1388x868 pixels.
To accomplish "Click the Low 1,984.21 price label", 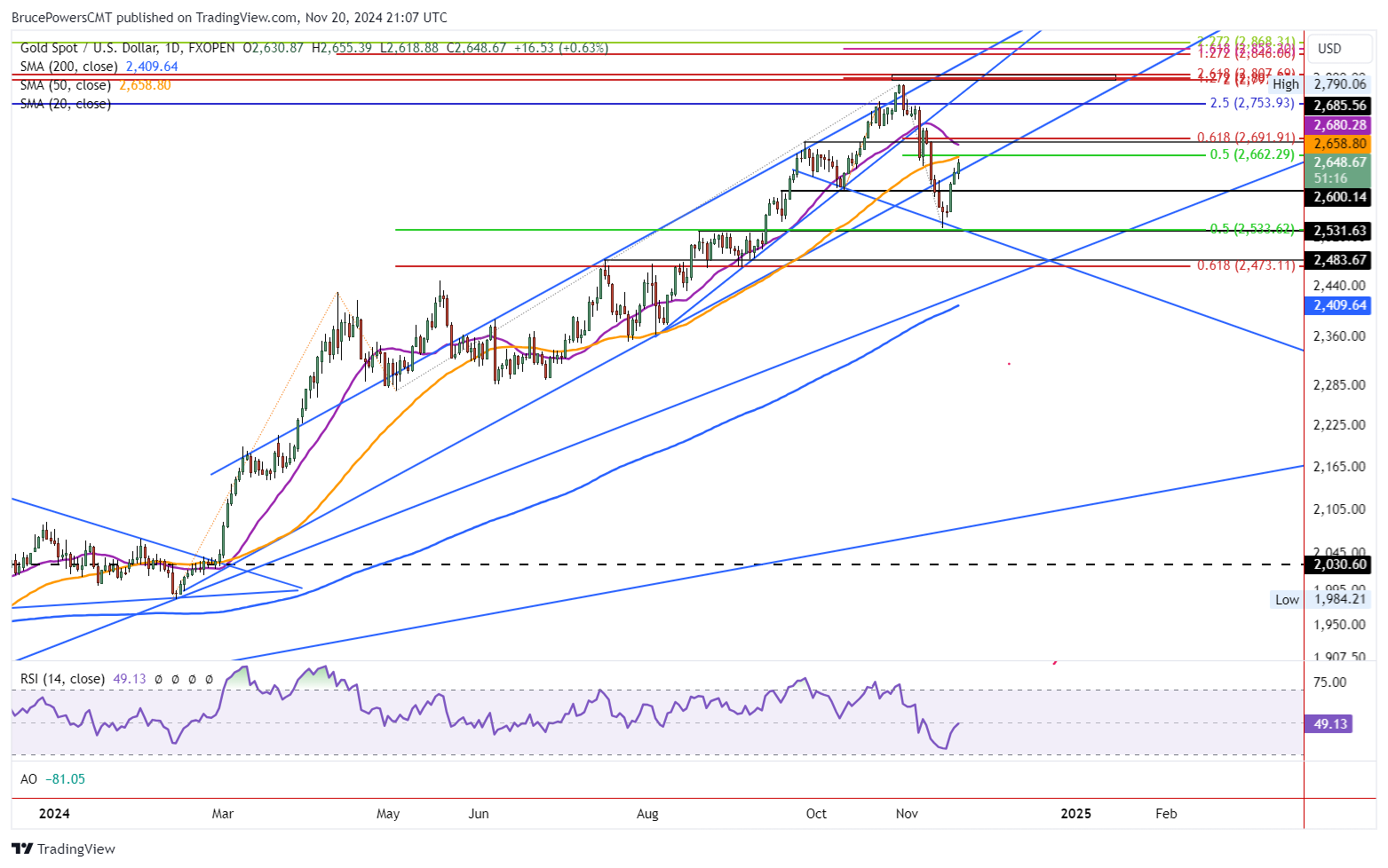I will (x=1321, y=599).
